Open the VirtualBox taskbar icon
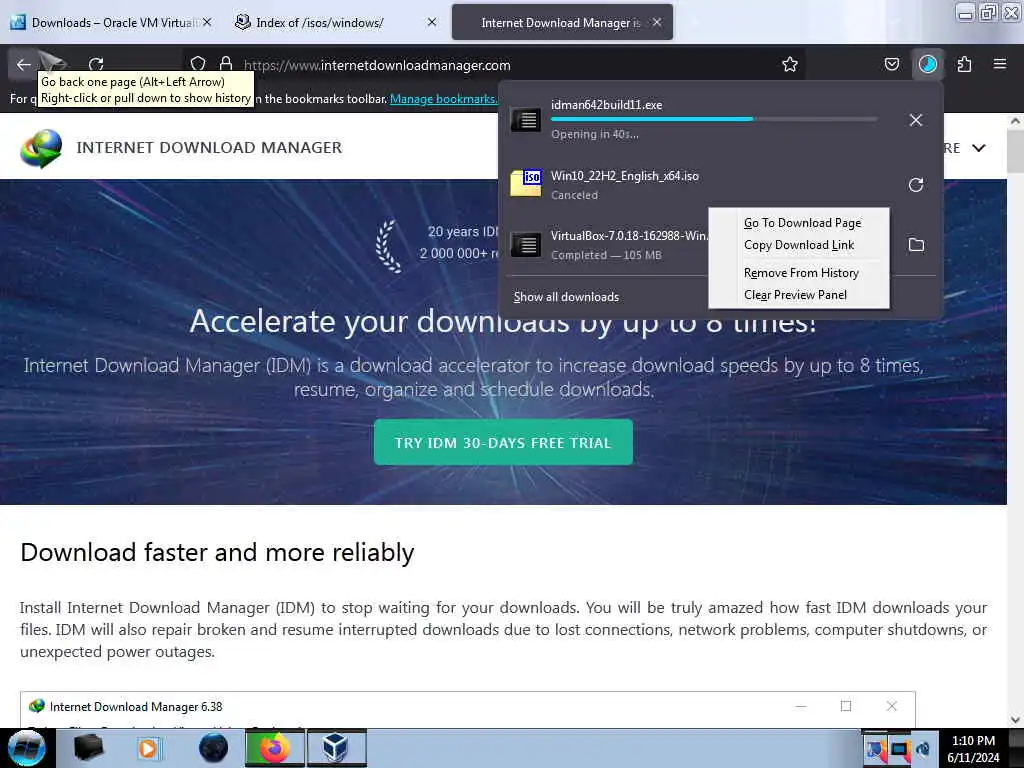Screen dimensions: 1024x768 [335, 748]
